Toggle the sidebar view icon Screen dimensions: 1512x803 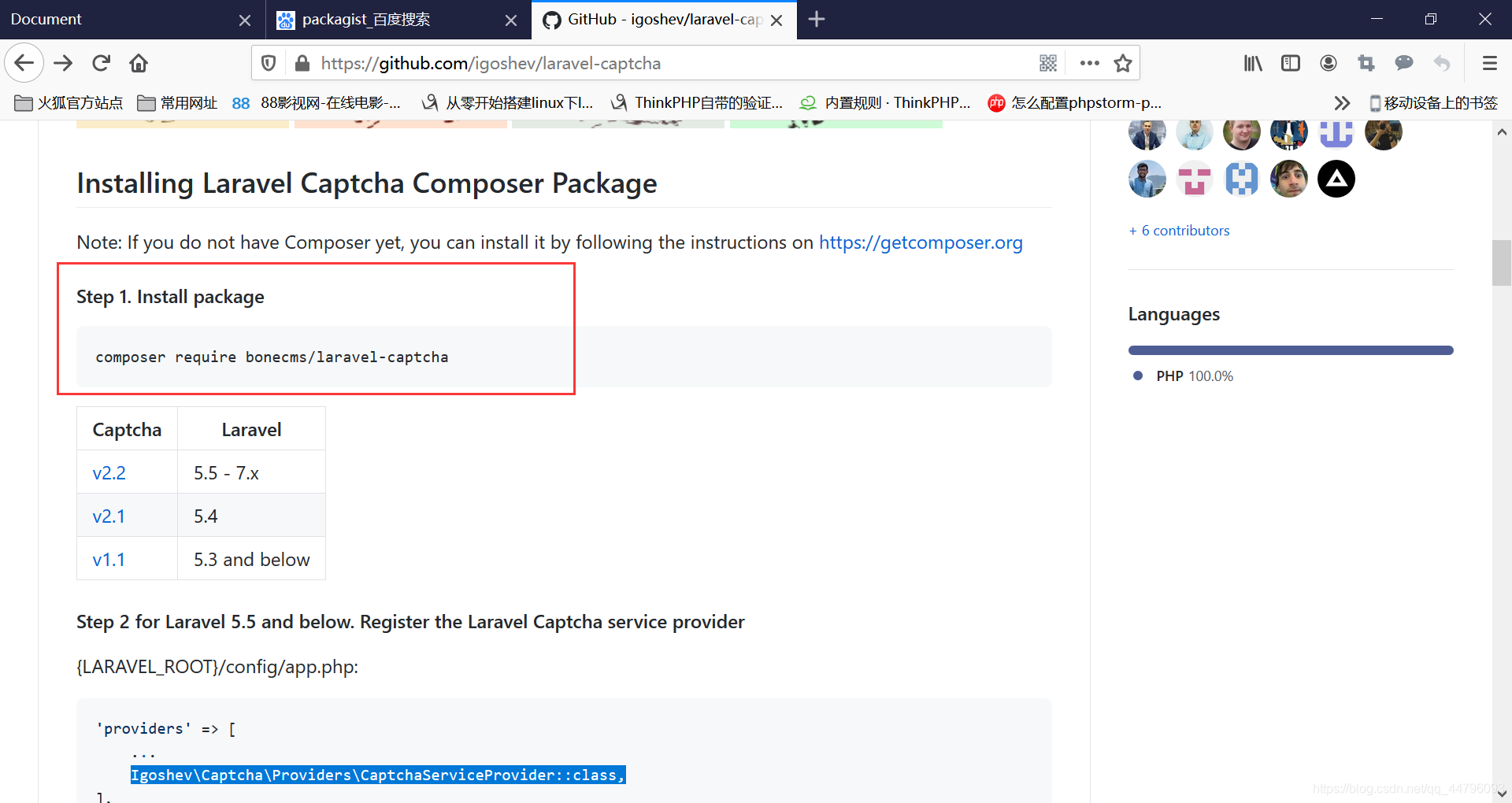(1290, 63)
